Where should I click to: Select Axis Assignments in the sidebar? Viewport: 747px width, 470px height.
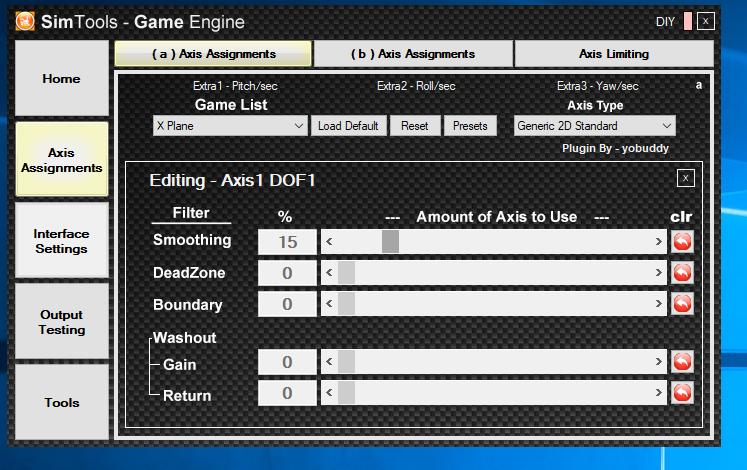point(61,160)
